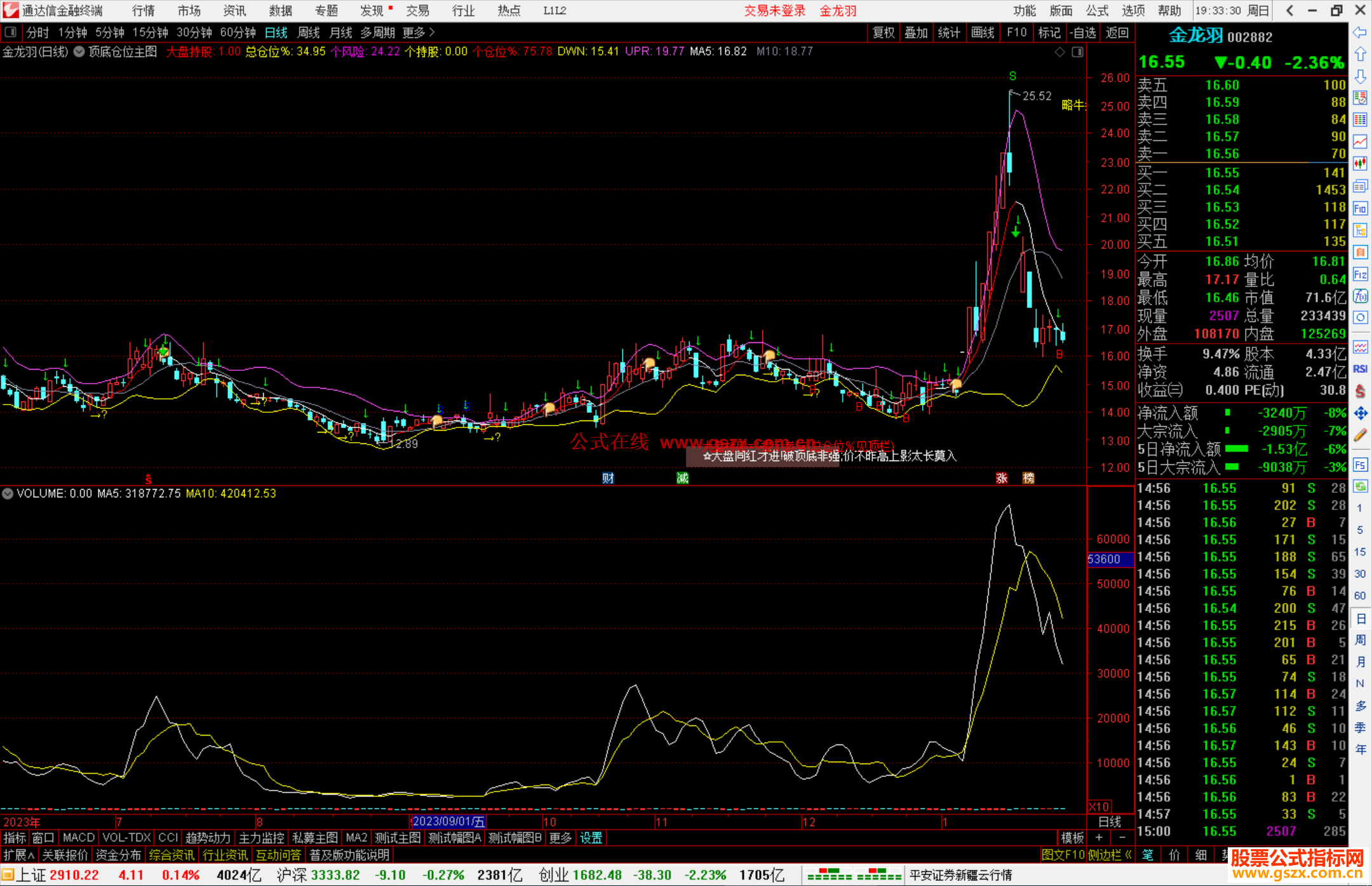
Task: Click the 复权 button
Action: [883, 32]
